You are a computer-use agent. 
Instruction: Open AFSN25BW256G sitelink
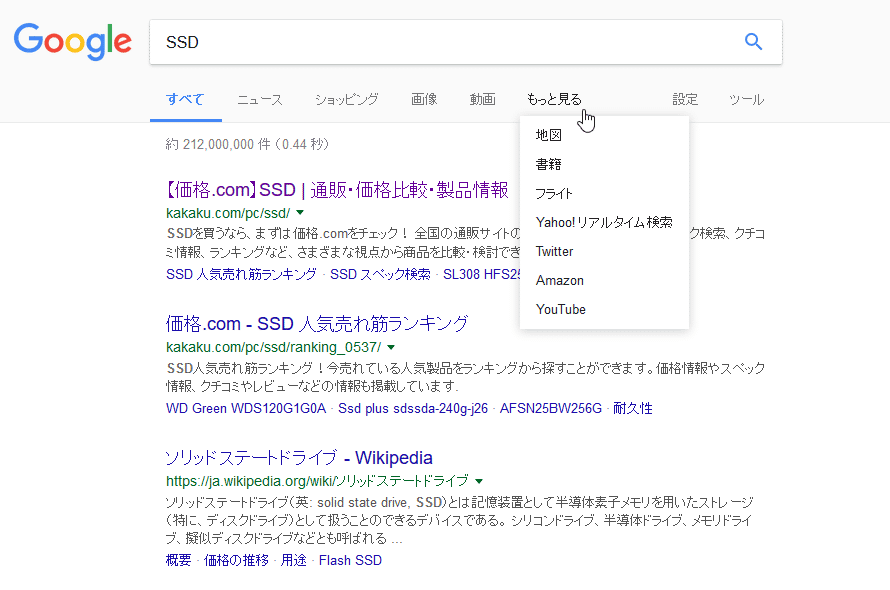click(551, 408)
